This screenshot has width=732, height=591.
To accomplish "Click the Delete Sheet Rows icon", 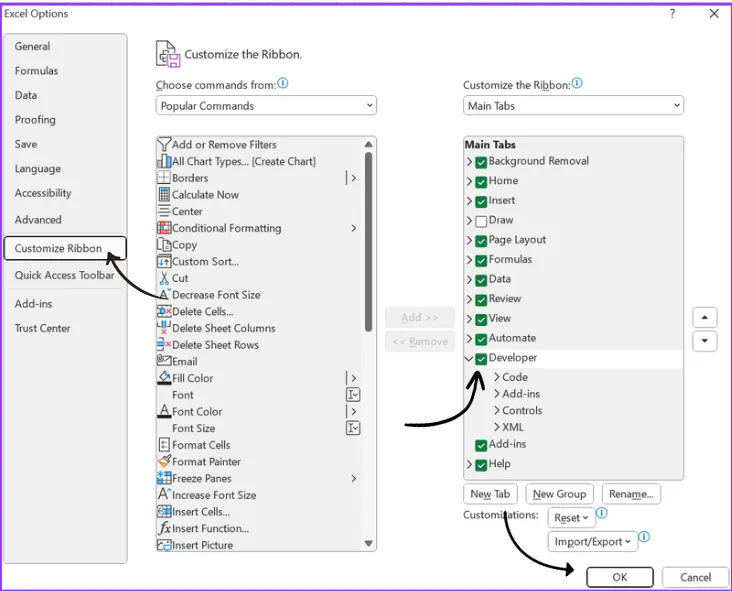I will click(164, 345).
